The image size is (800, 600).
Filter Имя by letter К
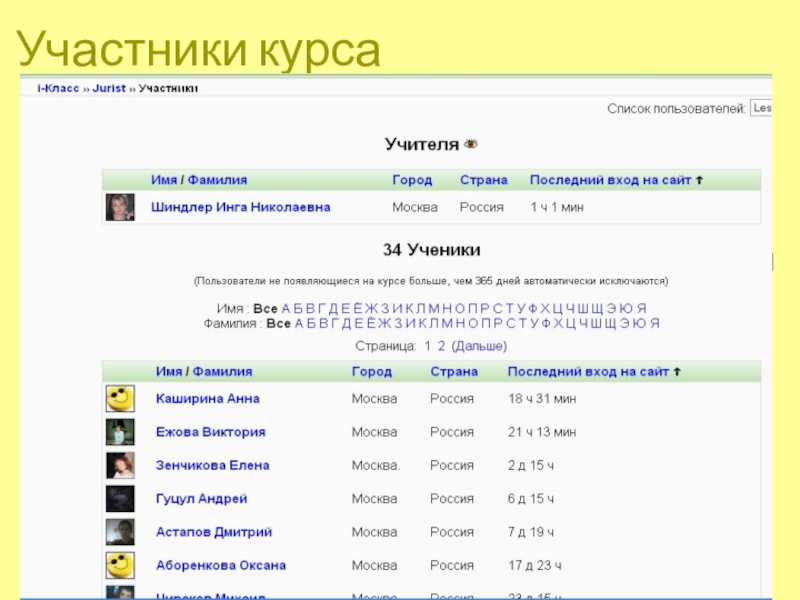coord(410,309)
